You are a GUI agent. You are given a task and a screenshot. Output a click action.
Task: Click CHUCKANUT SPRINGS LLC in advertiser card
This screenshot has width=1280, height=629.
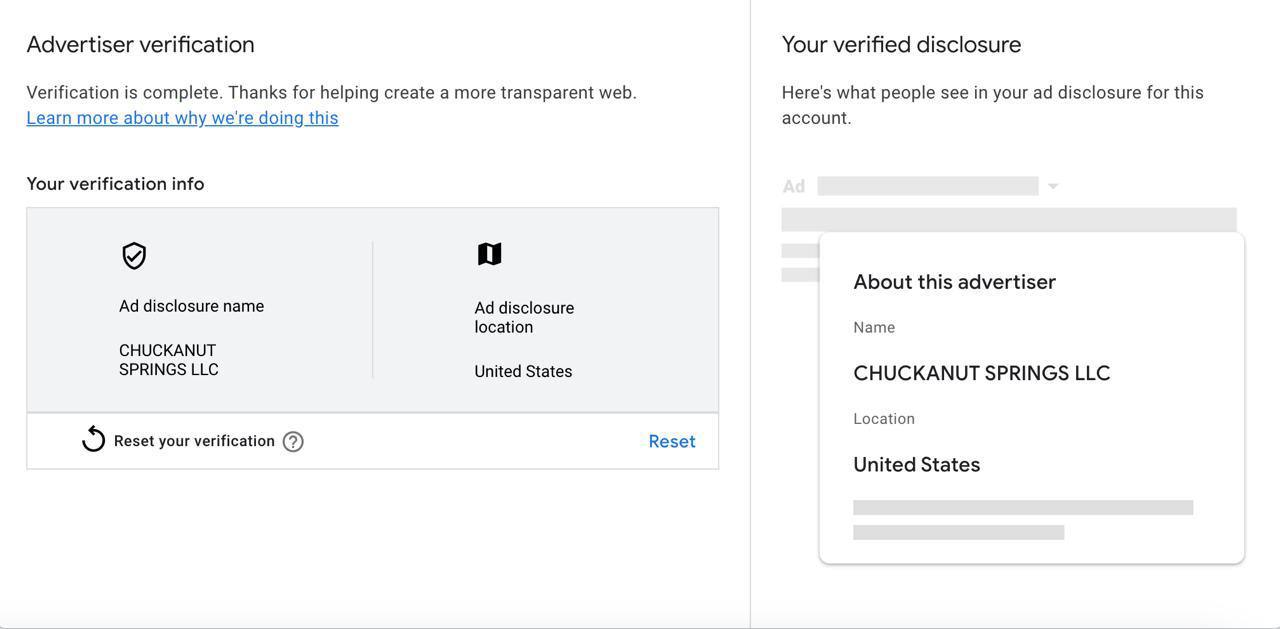tap(982, 373)
